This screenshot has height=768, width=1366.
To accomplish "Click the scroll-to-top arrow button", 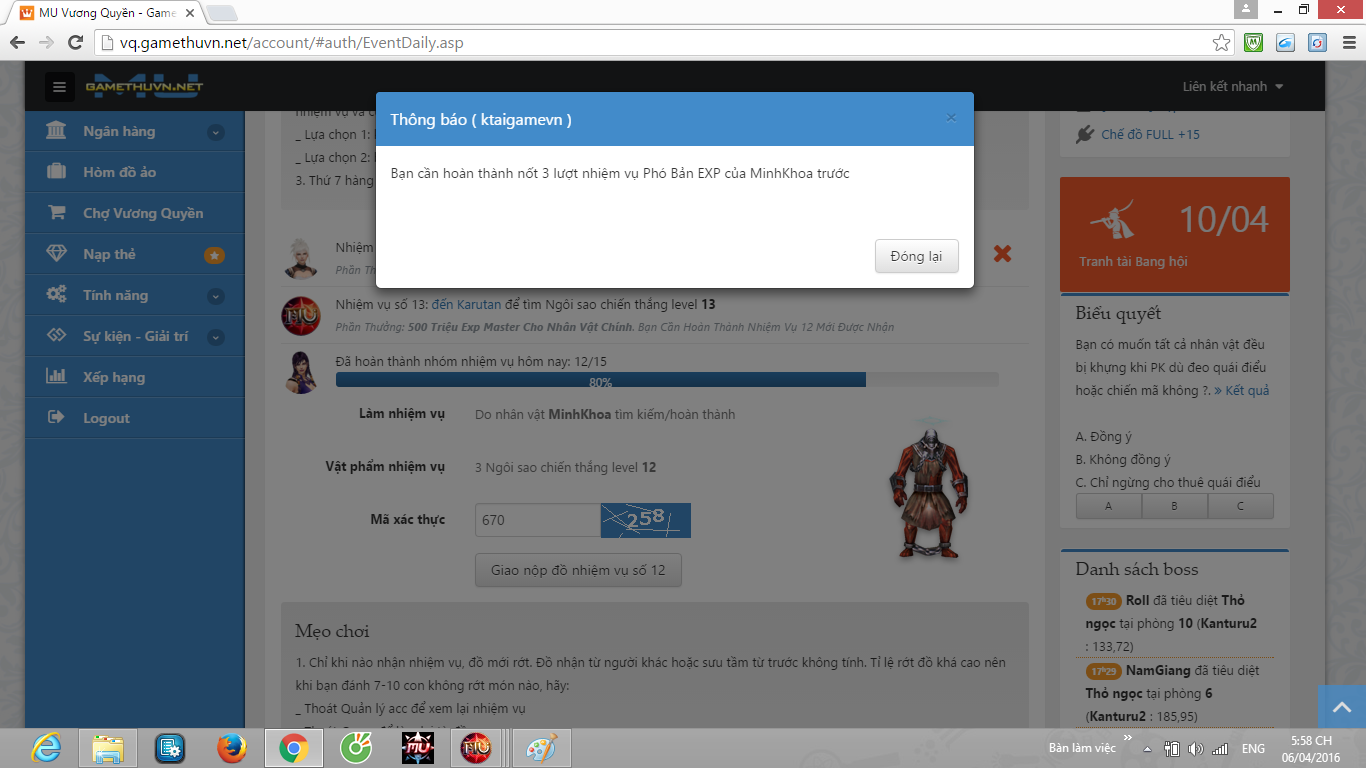I will tap(1341, 707).
